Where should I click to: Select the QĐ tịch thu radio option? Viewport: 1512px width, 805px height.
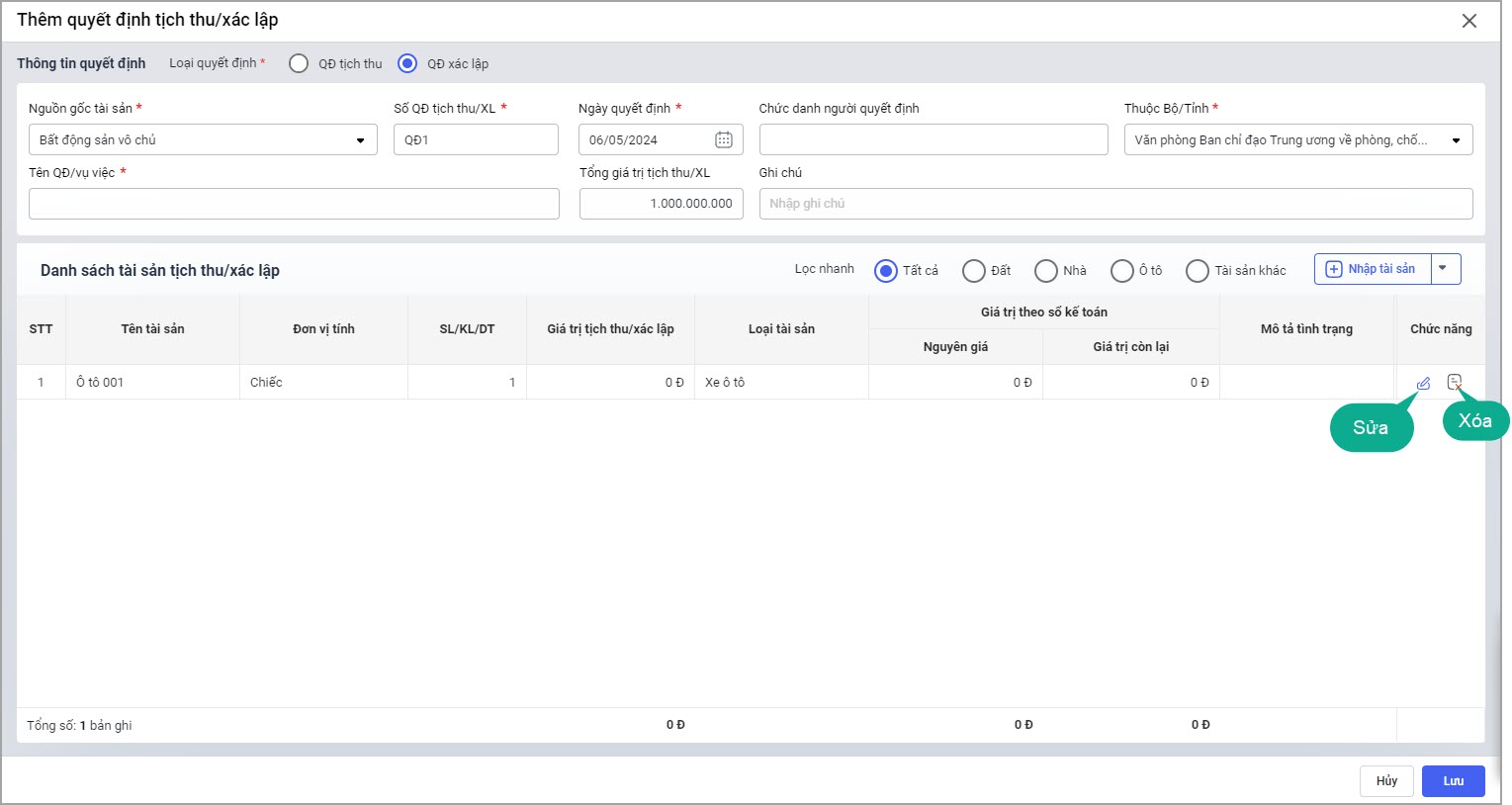pos(299,63)
